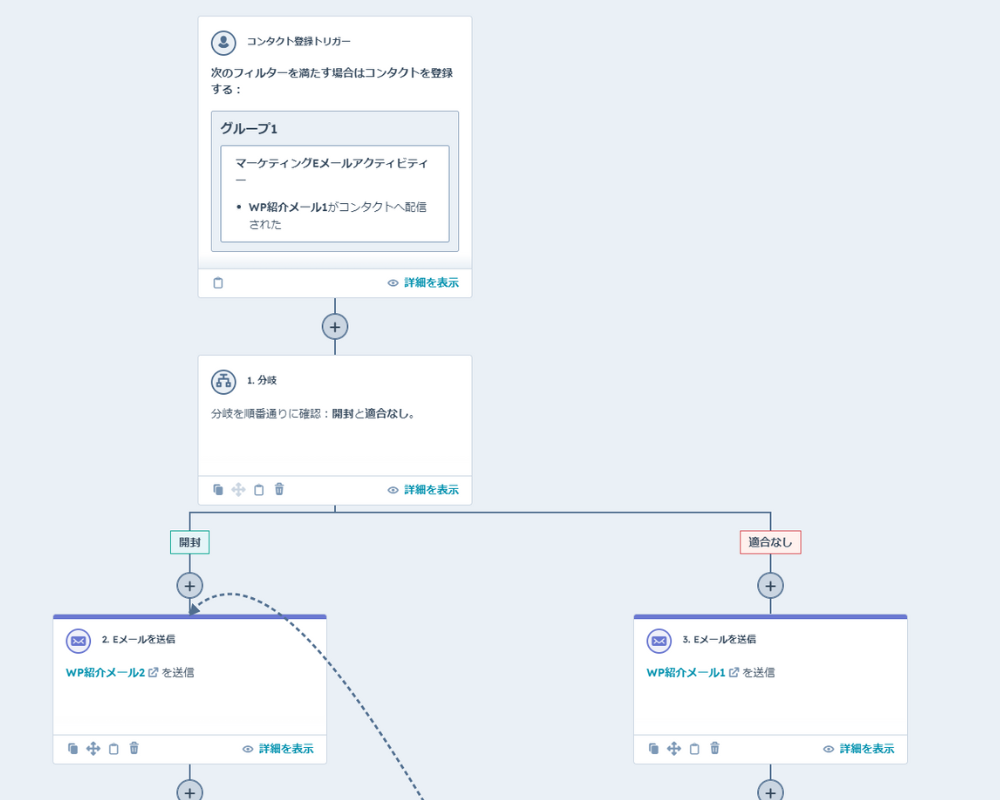This screenshot has height=800, width=1000.
Task: Click the contact enrollment trigger person icon
Action: [223, 42]
